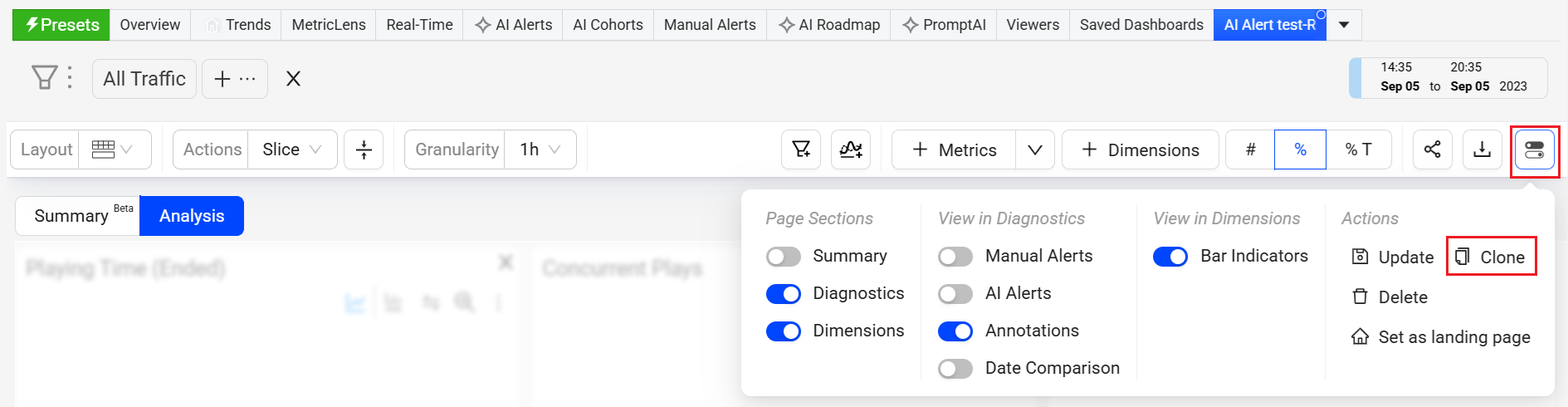Click the annotations chart icon
This screenshot has width=1568, height=407.
click(x=851, y=150)
